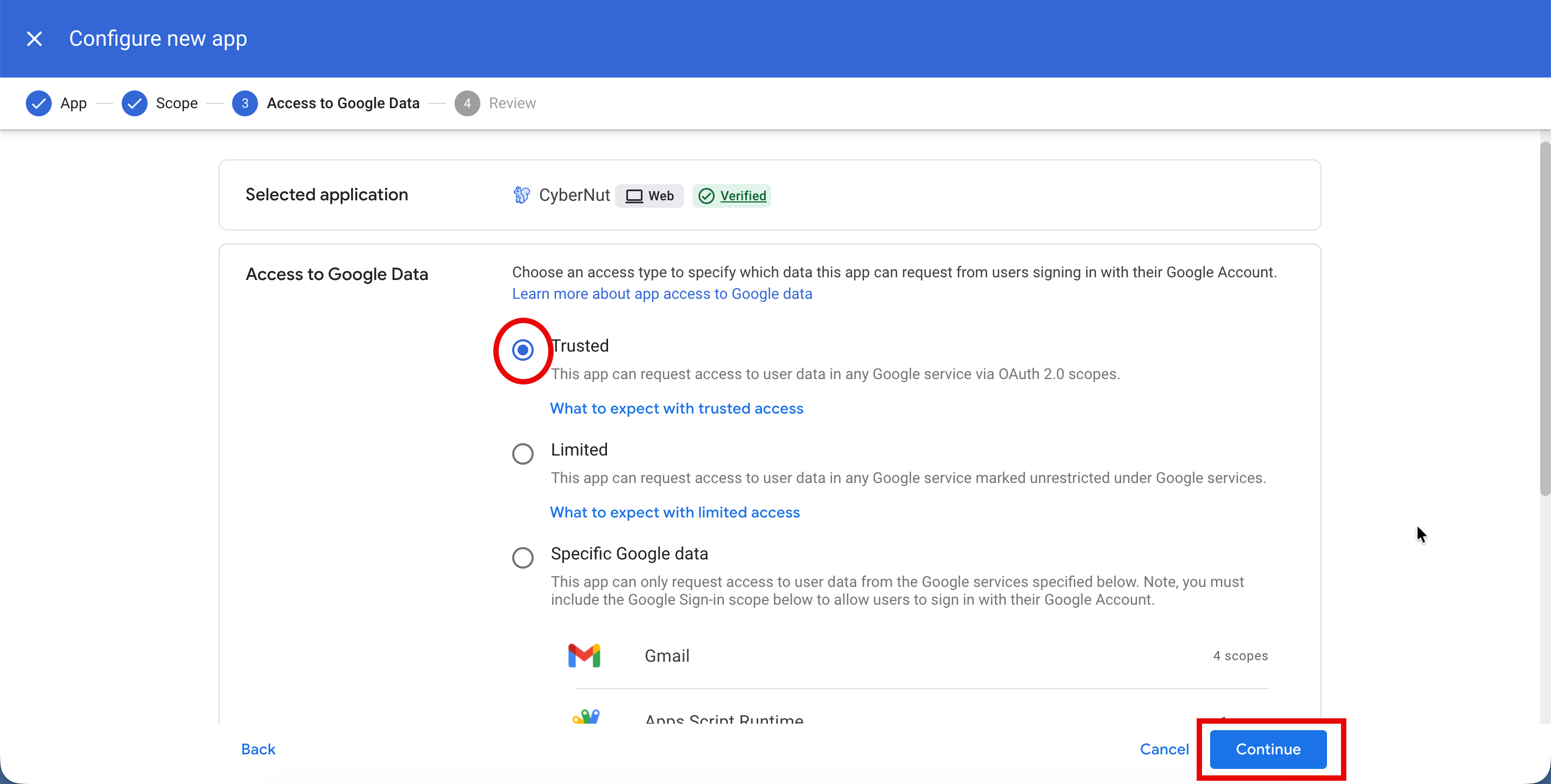Click the Gmail logo icon

584,655
